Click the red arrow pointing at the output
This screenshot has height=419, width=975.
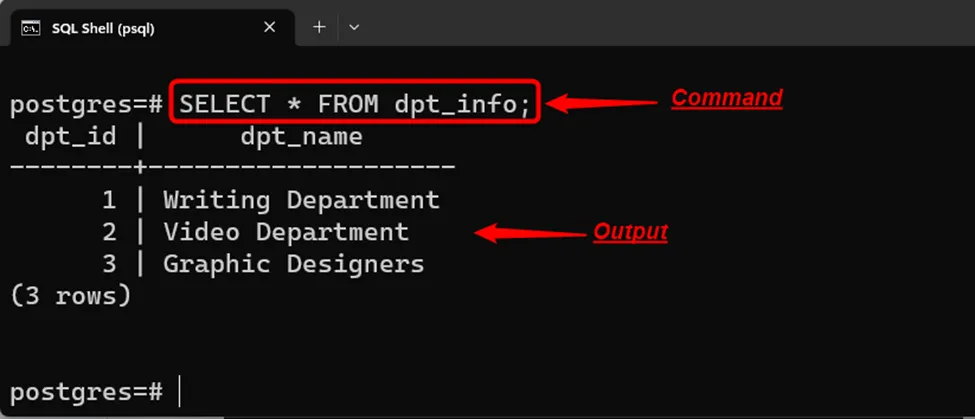pos(528,233)
